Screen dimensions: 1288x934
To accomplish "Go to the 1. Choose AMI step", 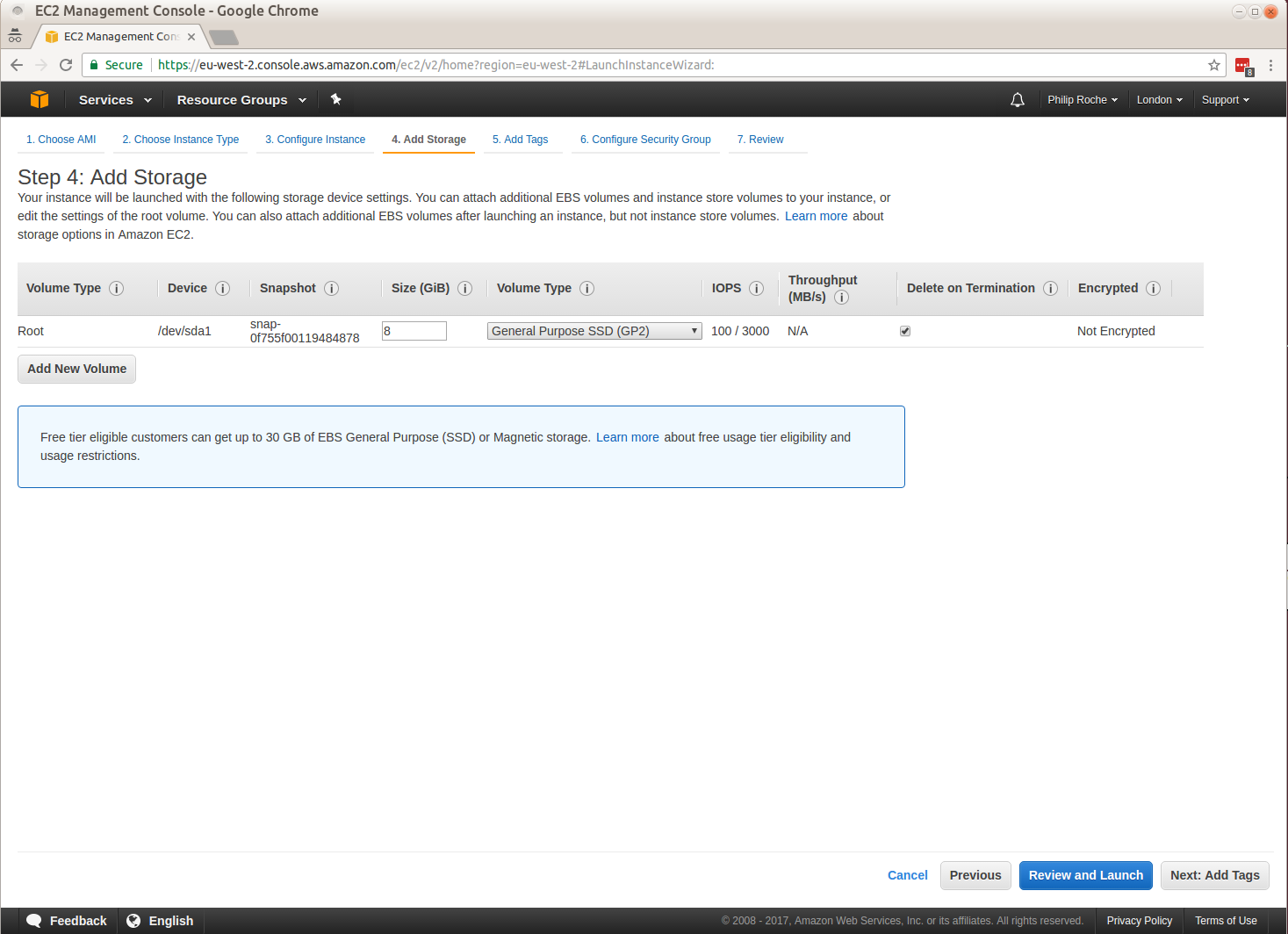I will click(x=61, y=140).
